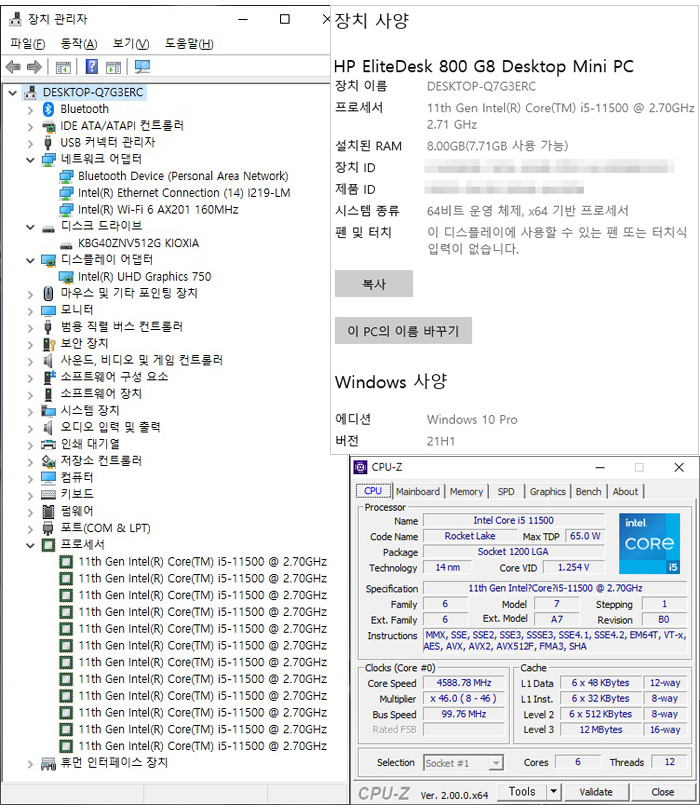The image size is (700, 808).
Task: Collapse the 디스크 드라이브 category
Action: click(30, 227)
